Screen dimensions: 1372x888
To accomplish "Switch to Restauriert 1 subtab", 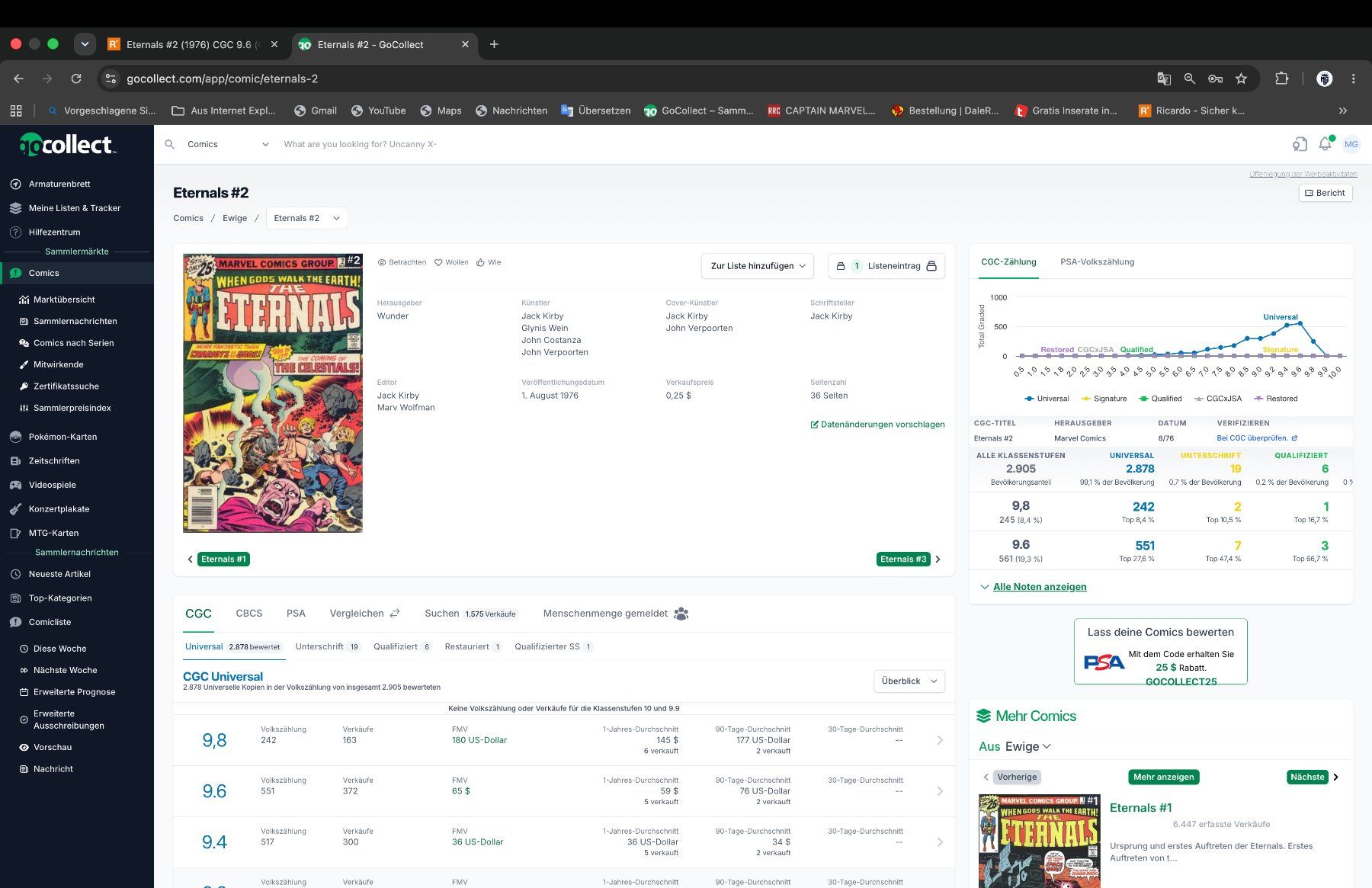I will [x=473, y=647].
